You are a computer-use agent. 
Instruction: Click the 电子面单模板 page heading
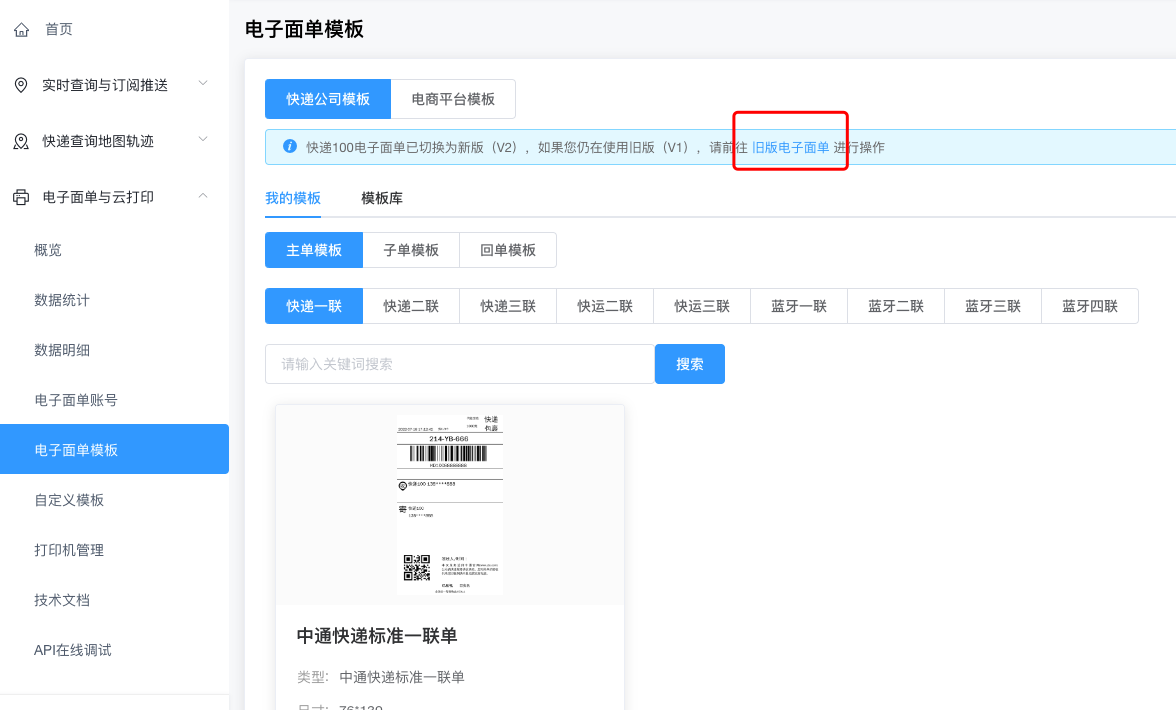tap(304, 29)
